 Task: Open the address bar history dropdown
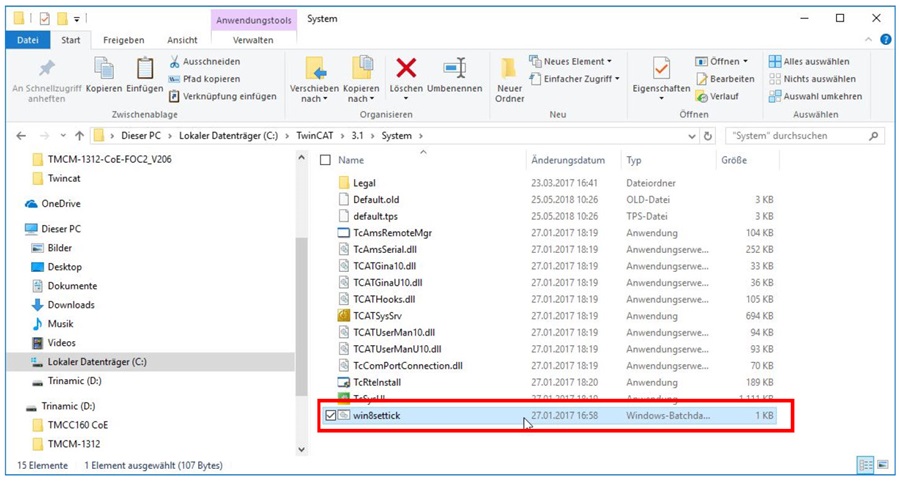(690, 136)
